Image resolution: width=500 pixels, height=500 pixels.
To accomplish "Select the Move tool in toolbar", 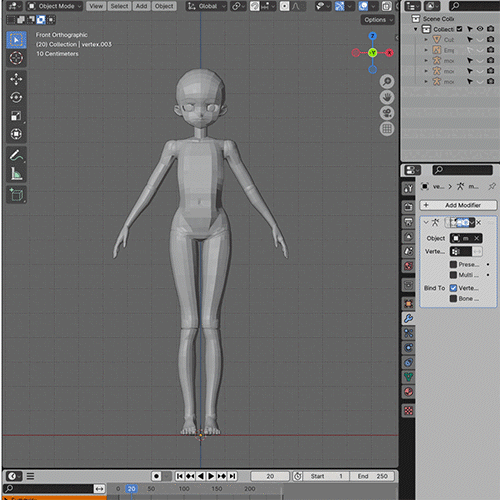I will pos(16,79).
